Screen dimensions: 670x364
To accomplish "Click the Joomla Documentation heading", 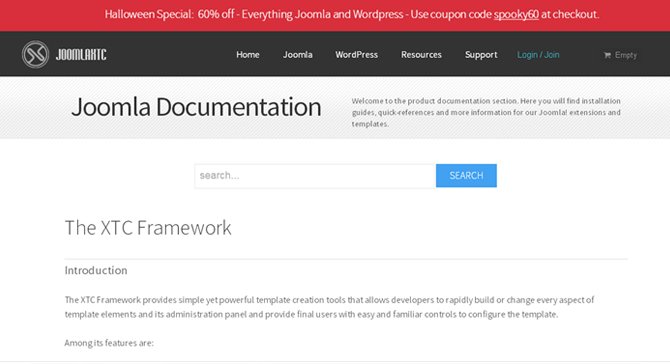I will pyautogui.click(x=196, y=107).
